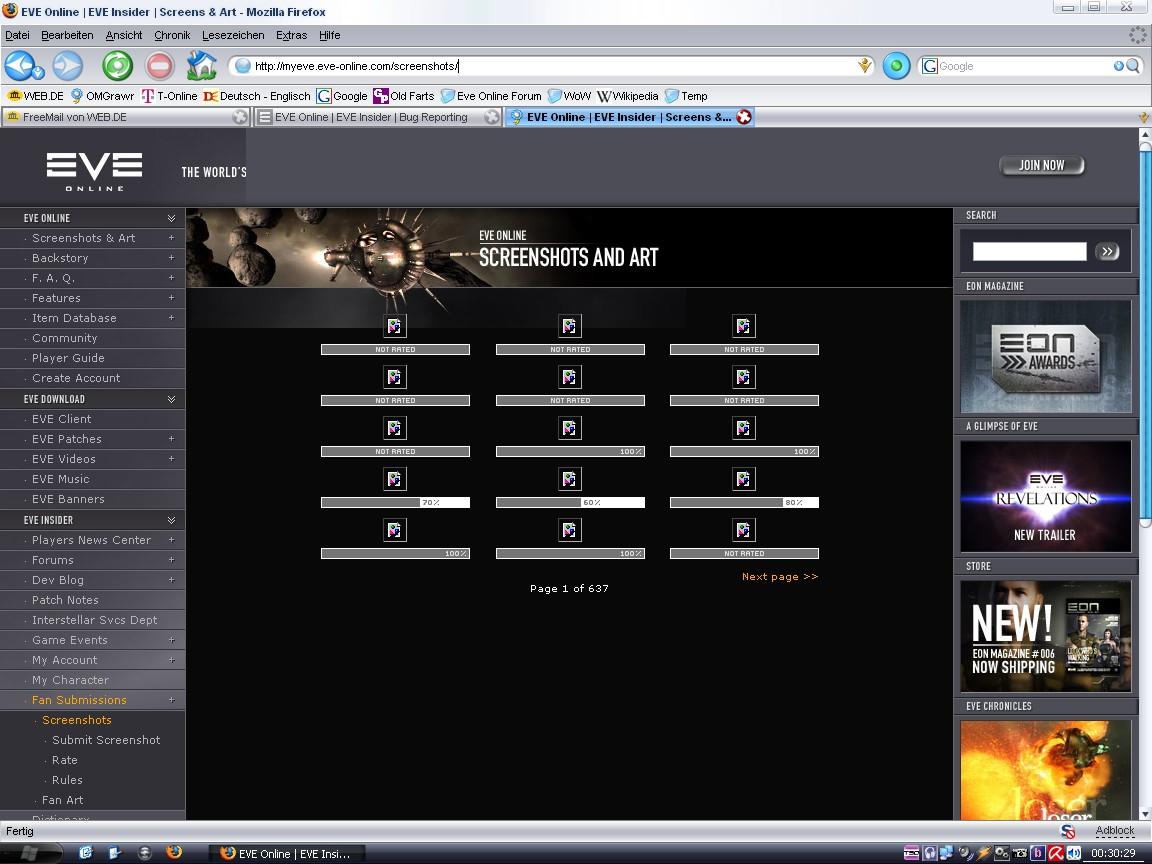Collapse the EVE DOWNLOAD sidebar section
Viewport: 1152px width, 864px height.
click(x=171, y=399)
